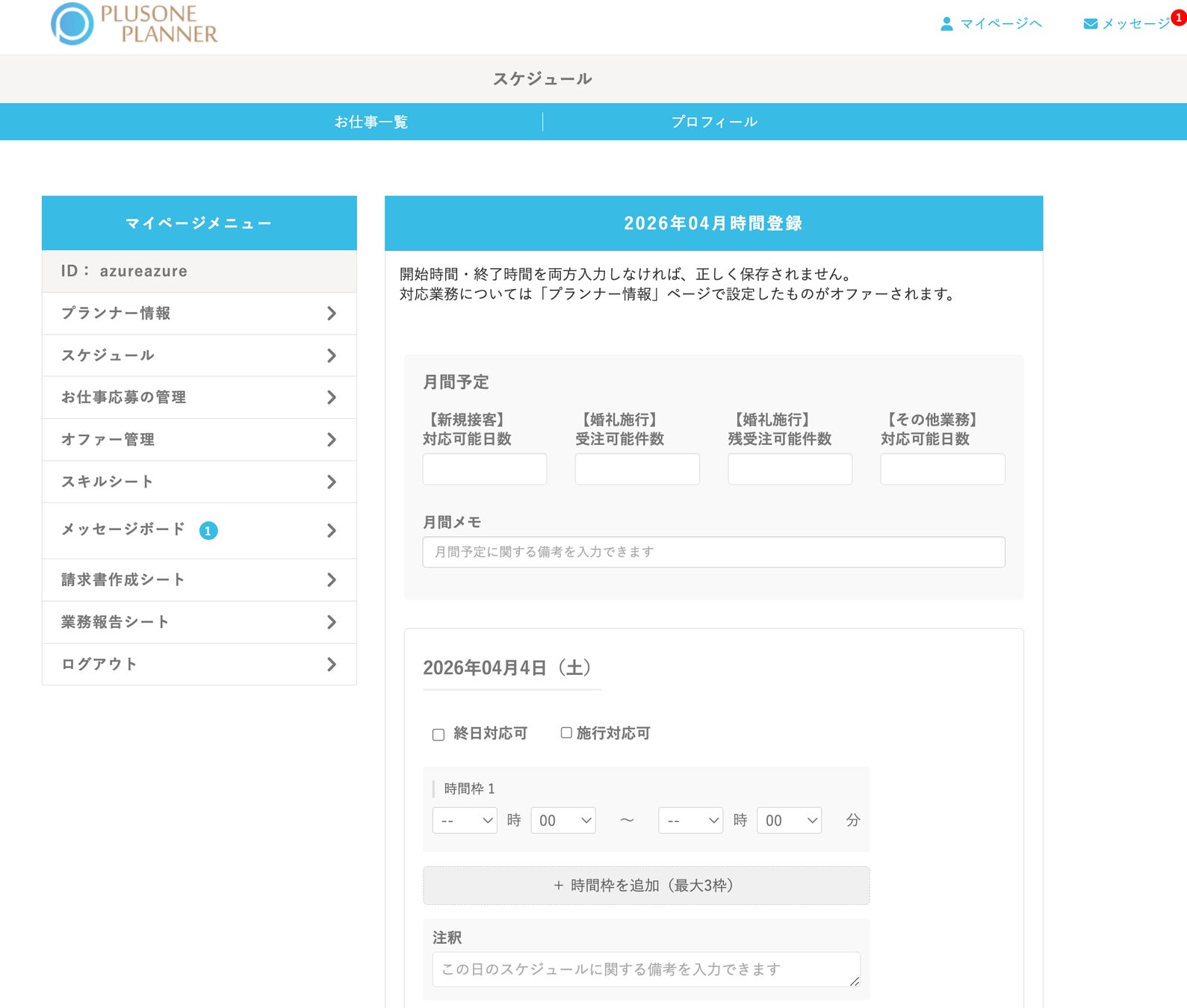Click the chevron on プランナー情報 row
The width and height of the screenshot is (1187, 1008).
[332, 314]
